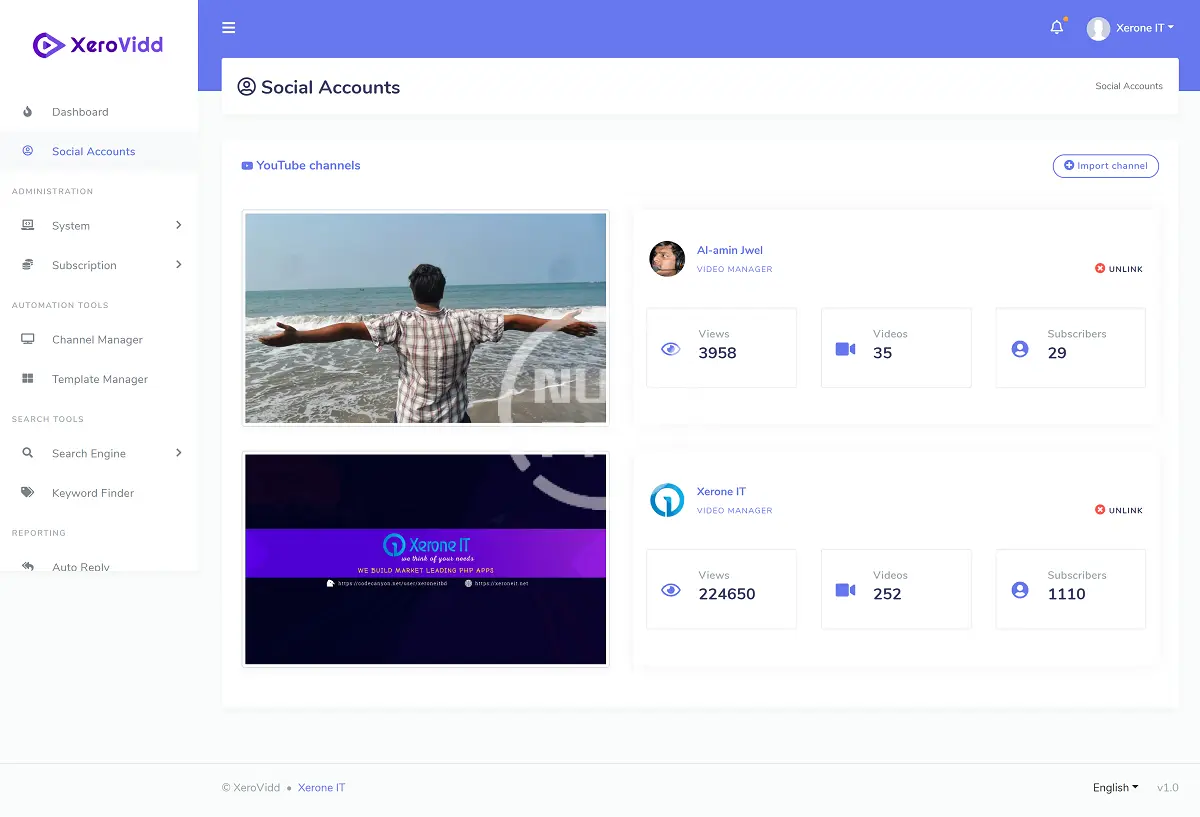Screen dimensions: 1200x817
Task: Click the Xerone IT channel logo
Action: tap(667, 500)
